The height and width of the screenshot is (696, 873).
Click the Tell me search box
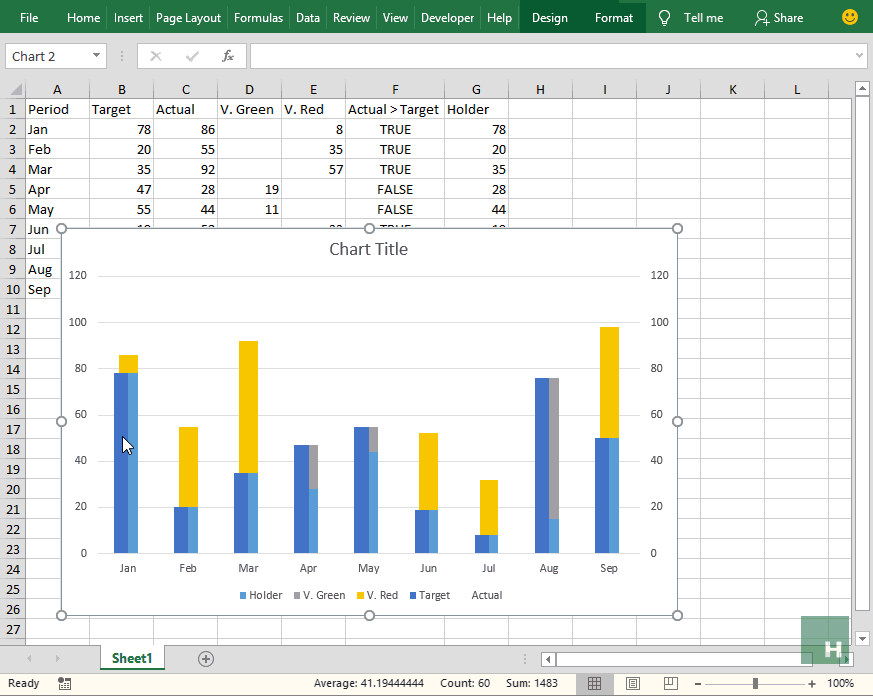click(703, 18)
